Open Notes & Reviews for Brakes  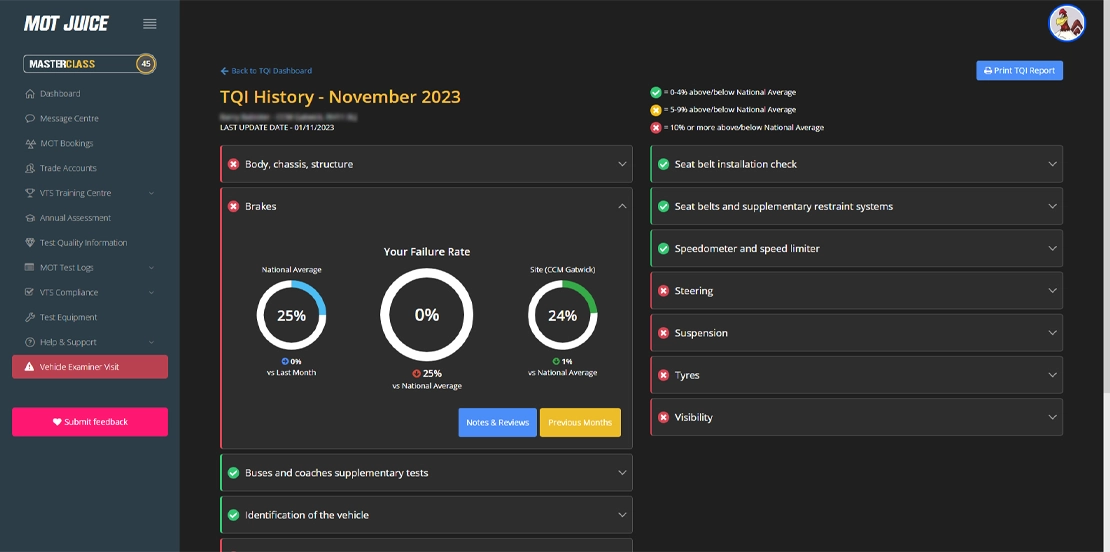tap(498, 422)
